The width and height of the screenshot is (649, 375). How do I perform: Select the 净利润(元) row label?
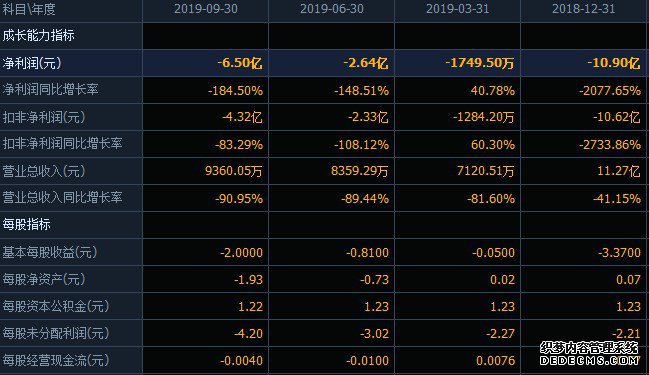coord(32,63)
